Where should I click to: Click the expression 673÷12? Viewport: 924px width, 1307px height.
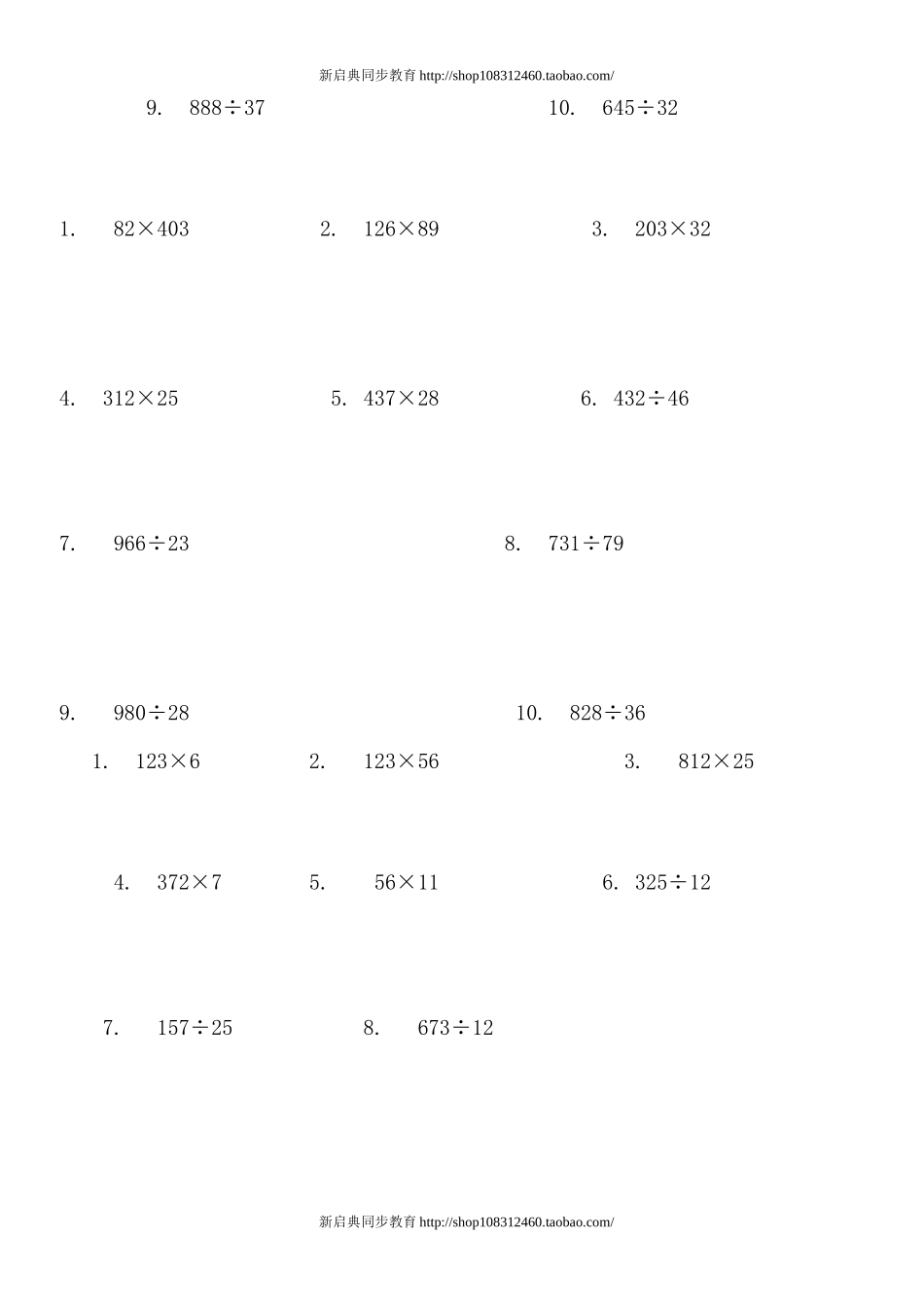(456, 1028)
